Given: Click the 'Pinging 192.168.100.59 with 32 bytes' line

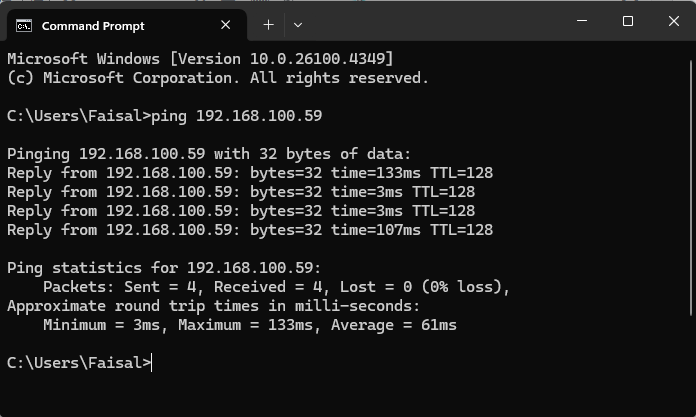Looking at the screenshot, I should (x=209, y=154).
